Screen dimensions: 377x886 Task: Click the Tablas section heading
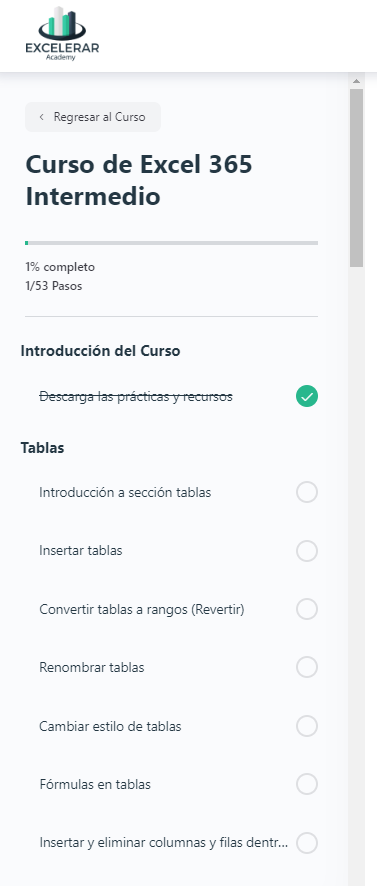[x=42, y=448]
